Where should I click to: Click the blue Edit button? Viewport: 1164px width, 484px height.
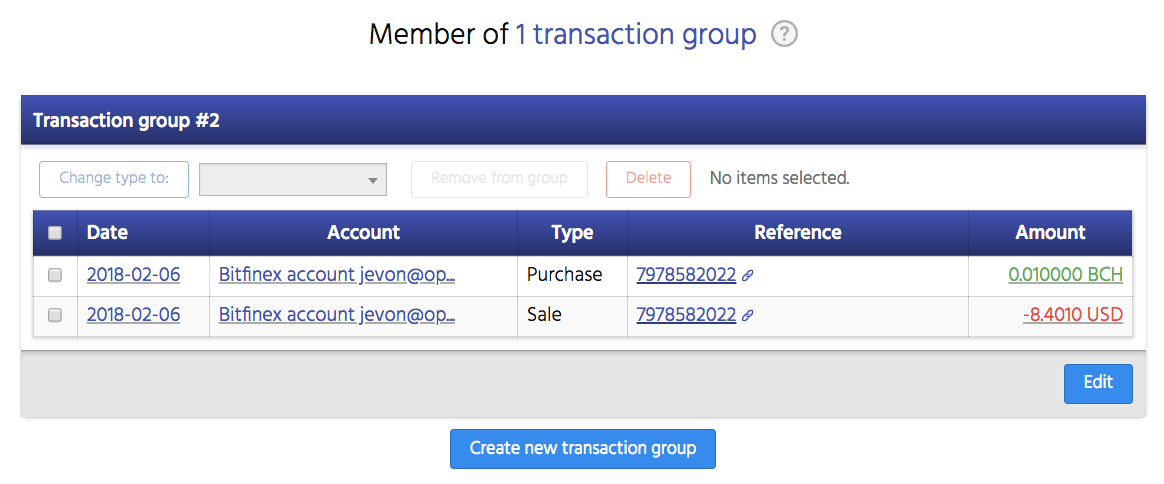[x=1097, y=383]
